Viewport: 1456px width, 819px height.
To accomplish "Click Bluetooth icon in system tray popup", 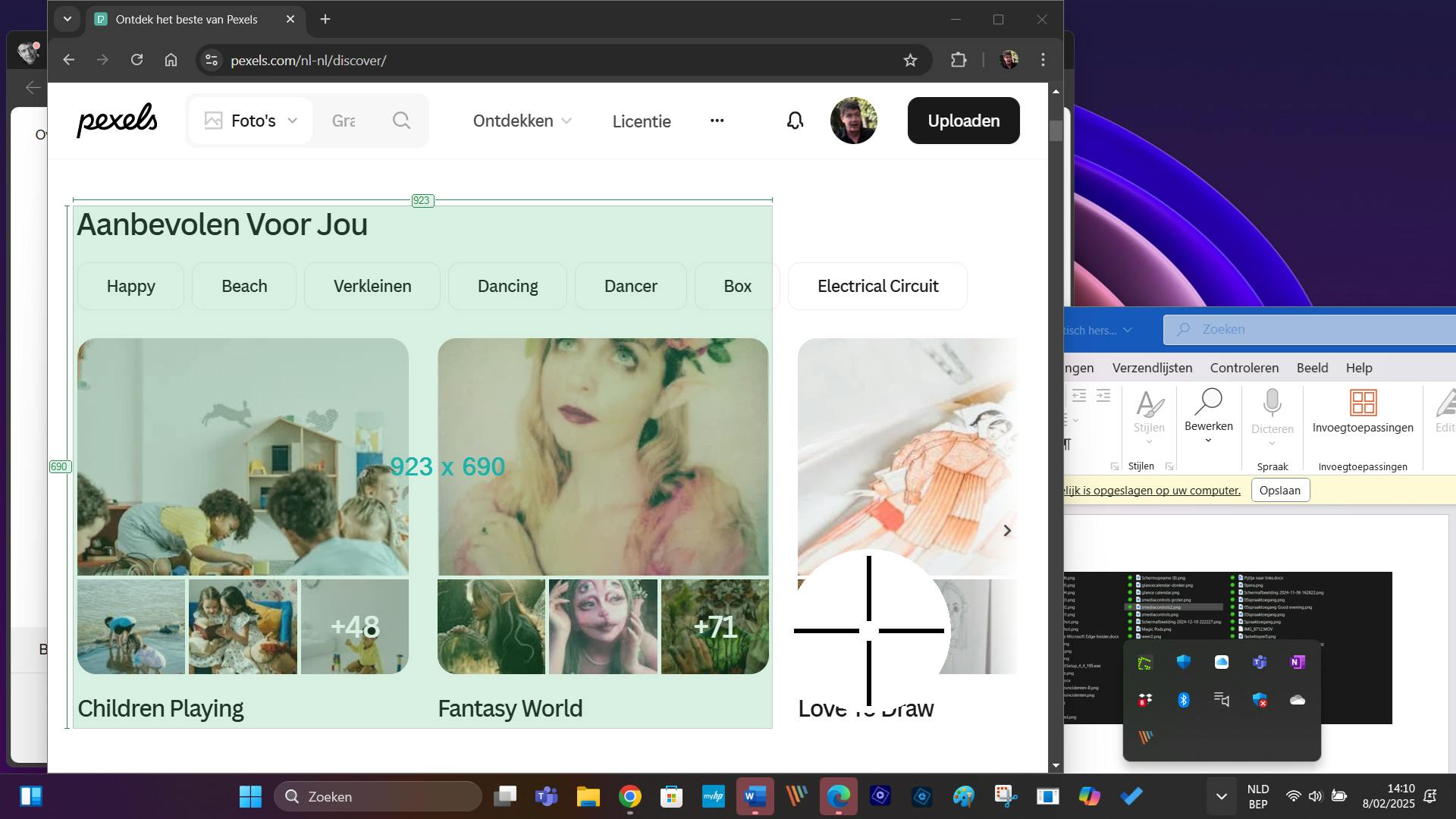I will pos(1183,700).
